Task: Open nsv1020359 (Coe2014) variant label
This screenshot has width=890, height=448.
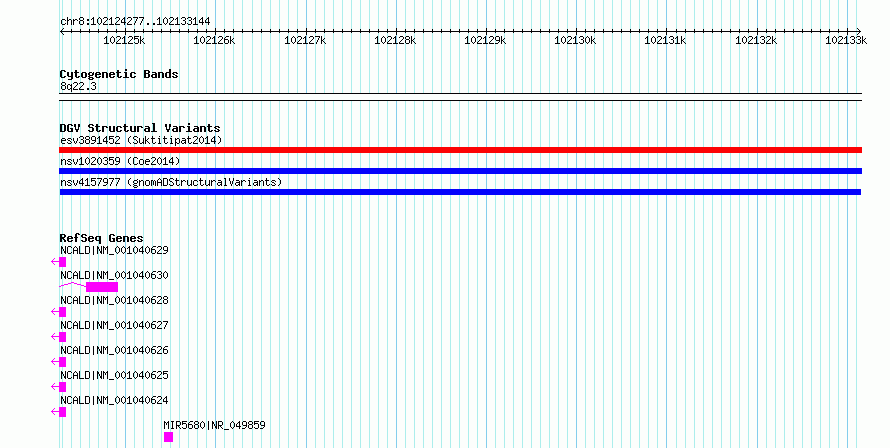Action: [x=120, y=161]
